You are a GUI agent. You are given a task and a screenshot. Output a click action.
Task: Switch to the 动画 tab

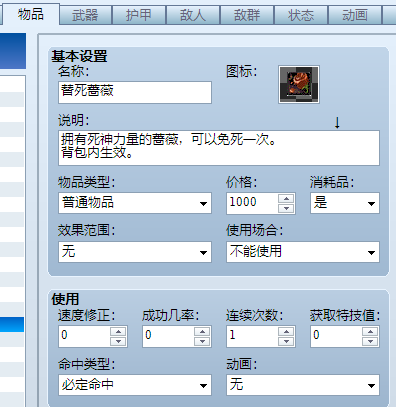tap(355, 15)
